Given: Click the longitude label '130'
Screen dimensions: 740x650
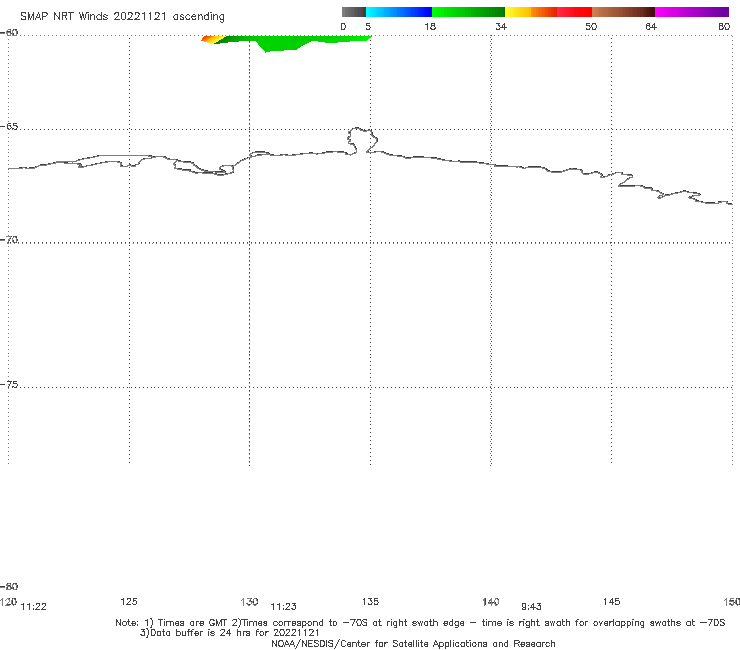Looking at the screenshot, I should coord(249,601).
